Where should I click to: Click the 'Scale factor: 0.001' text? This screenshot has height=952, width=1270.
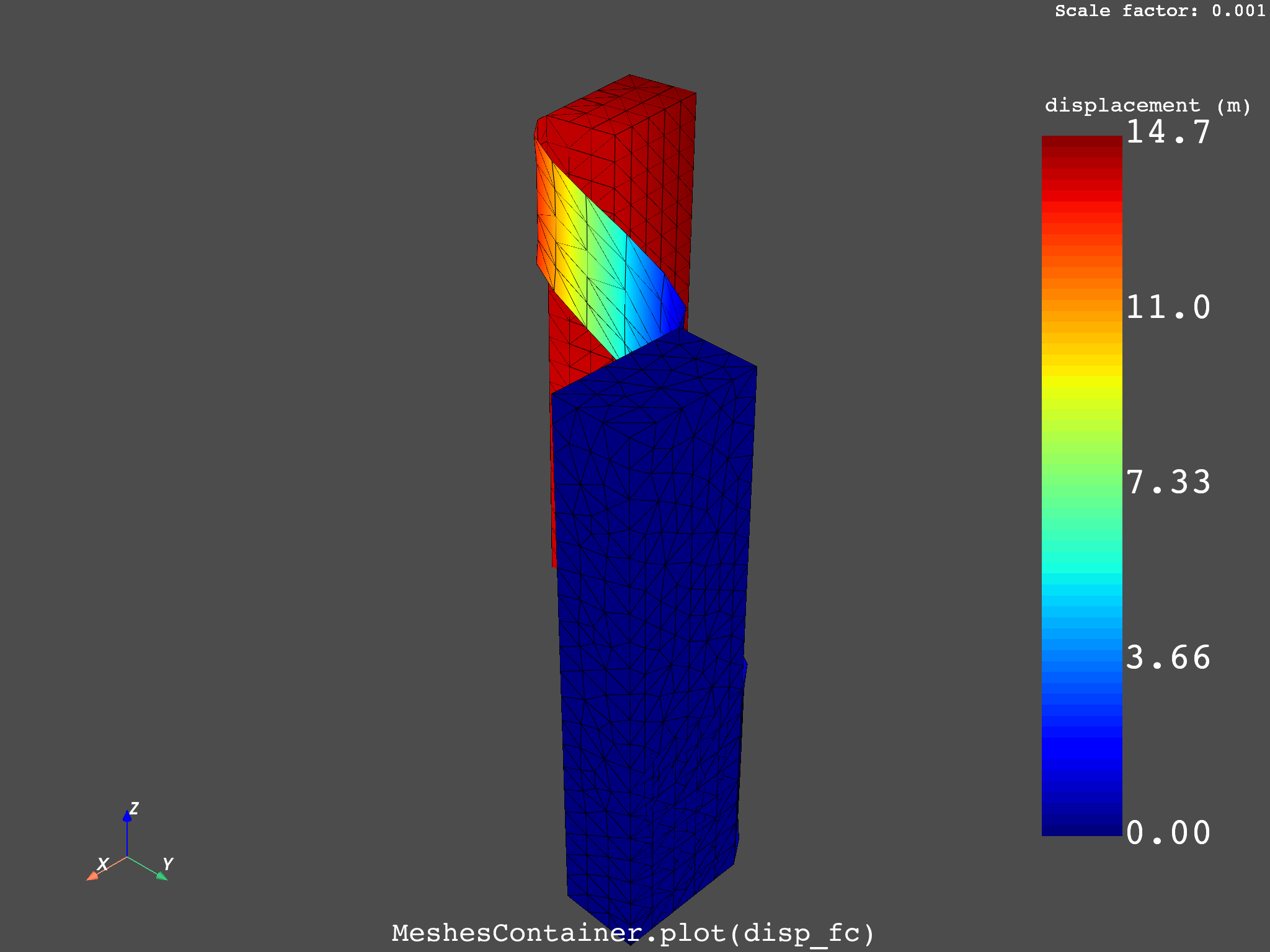click(x=1160, y=11)
